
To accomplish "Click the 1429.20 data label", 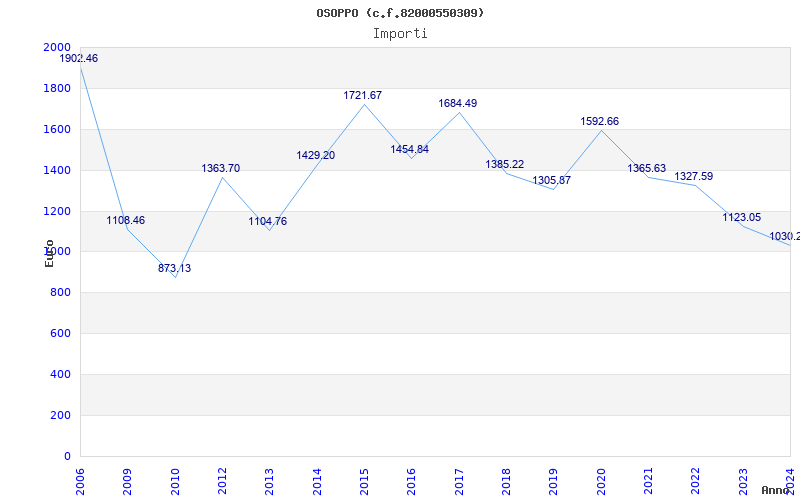I will [x=316, y=155].
